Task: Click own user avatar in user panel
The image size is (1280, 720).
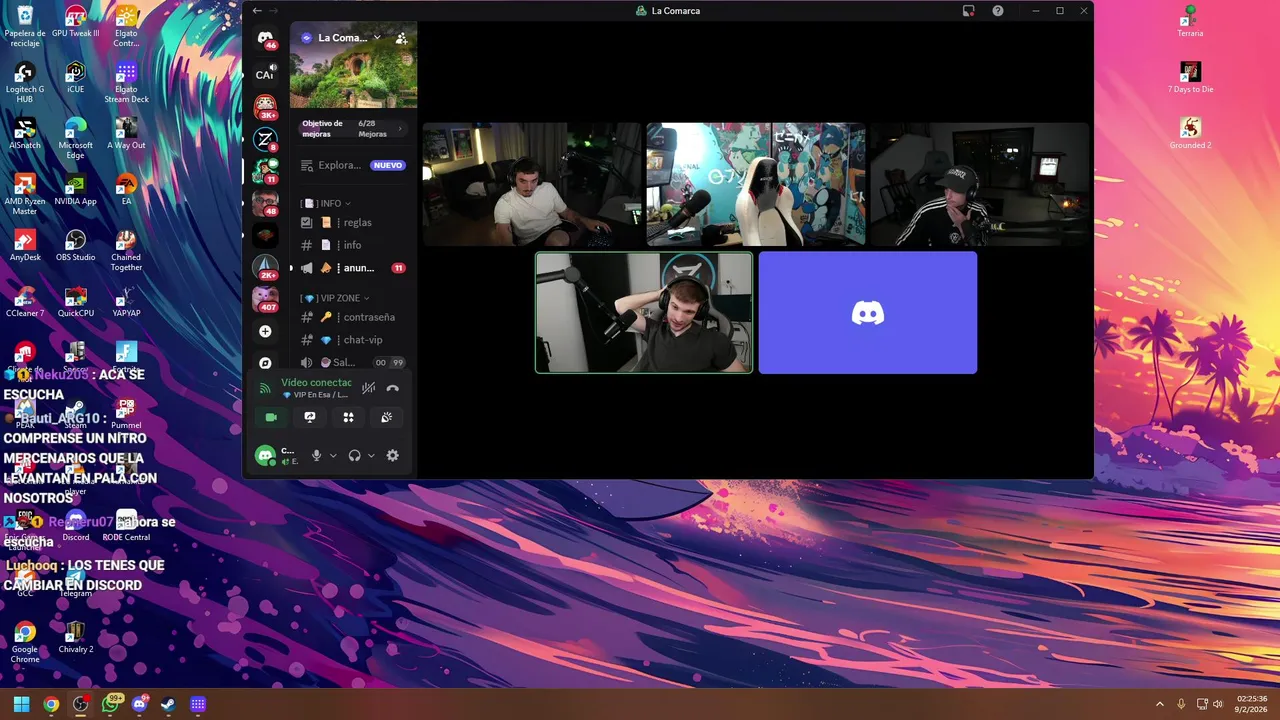Action: 265,455
